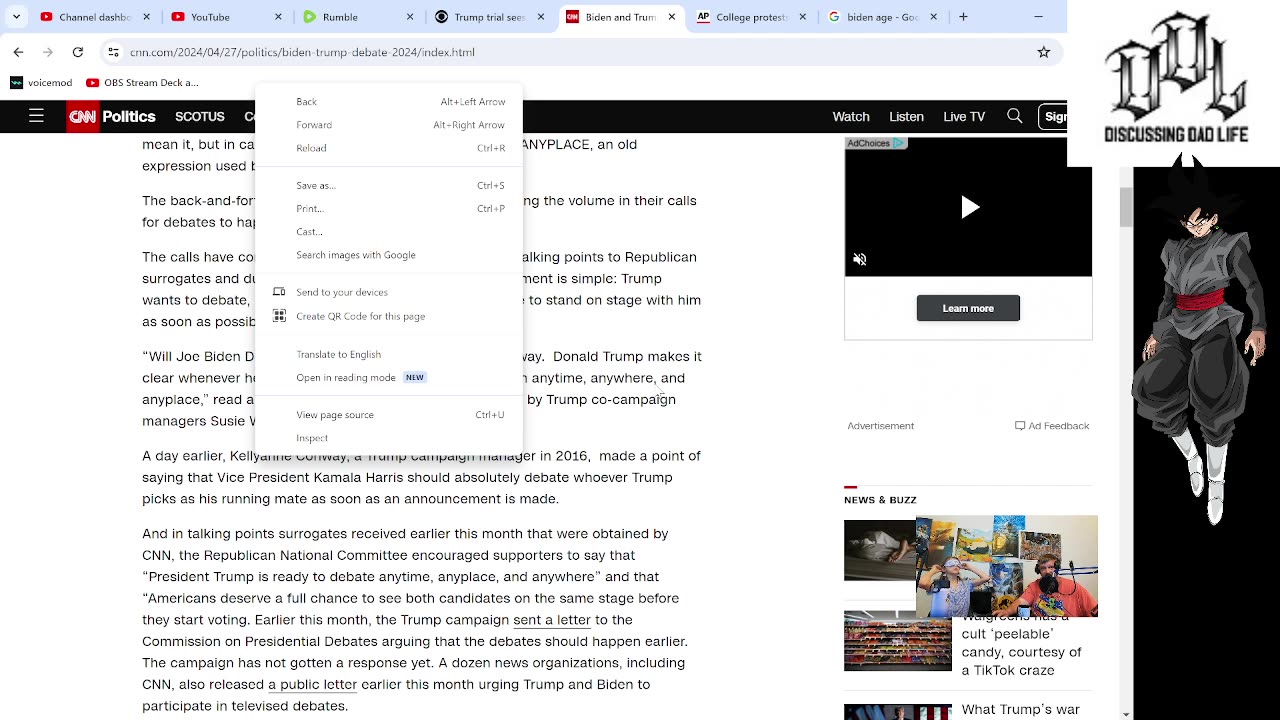Close the Biden and Trump tab
The image size is (1280, 720).
672,17
